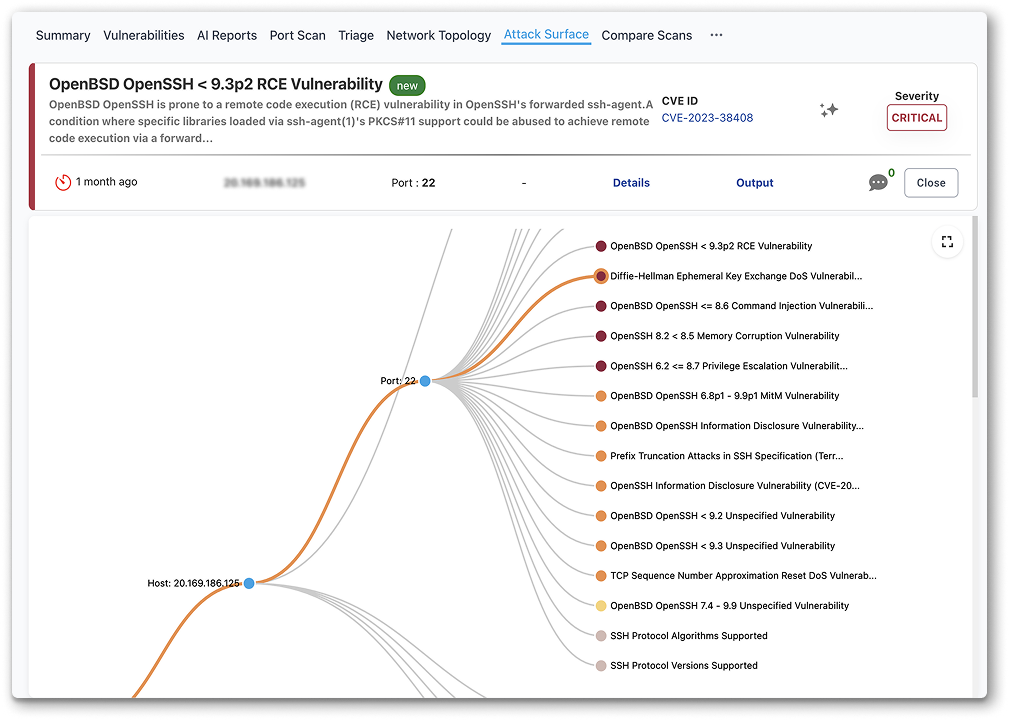Select highlighted Diffie-Hellman Key Exchange DoS node
Screen dimensions: 1009x720
600,276
